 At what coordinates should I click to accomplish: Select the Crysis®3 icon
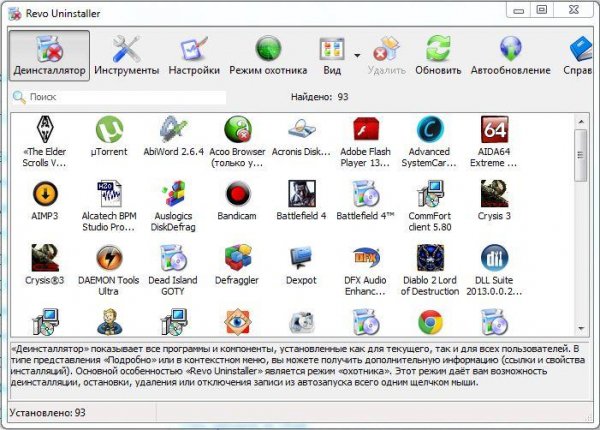point(45,258)
